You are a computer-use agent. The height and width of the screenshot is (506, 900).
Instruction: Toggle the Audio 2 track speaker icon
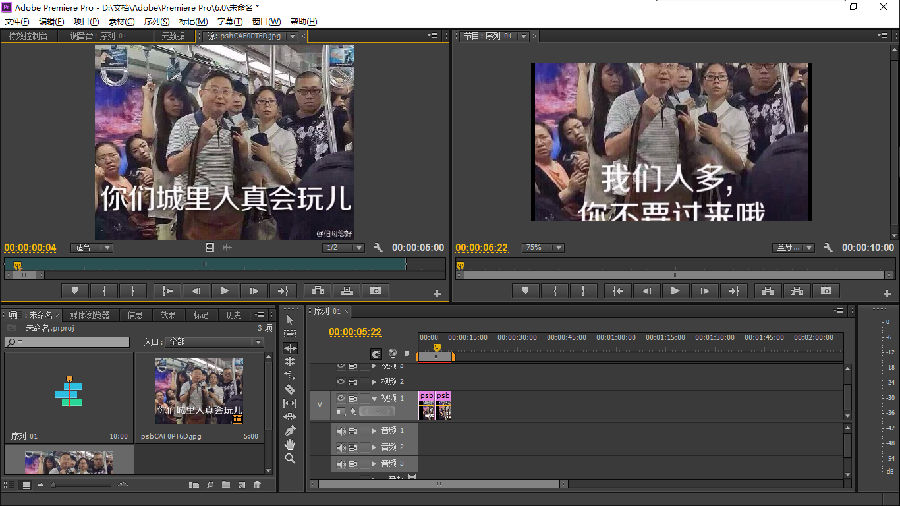(x=340, y=448)
